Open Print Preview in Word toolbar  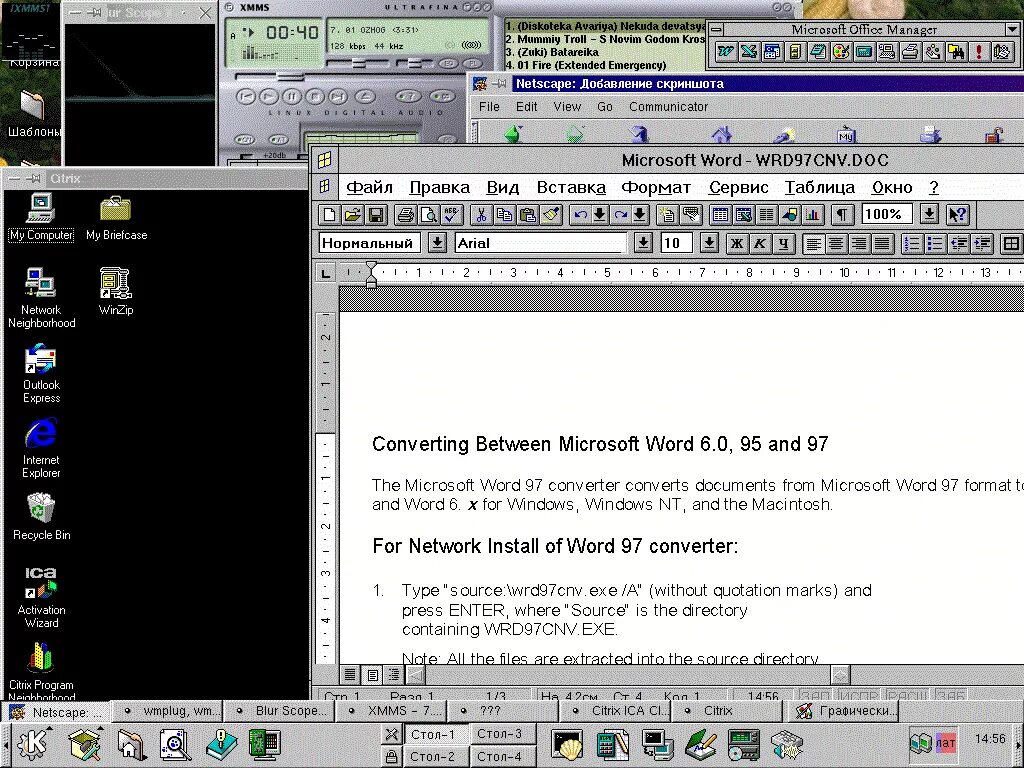click(x=428, y=214)
